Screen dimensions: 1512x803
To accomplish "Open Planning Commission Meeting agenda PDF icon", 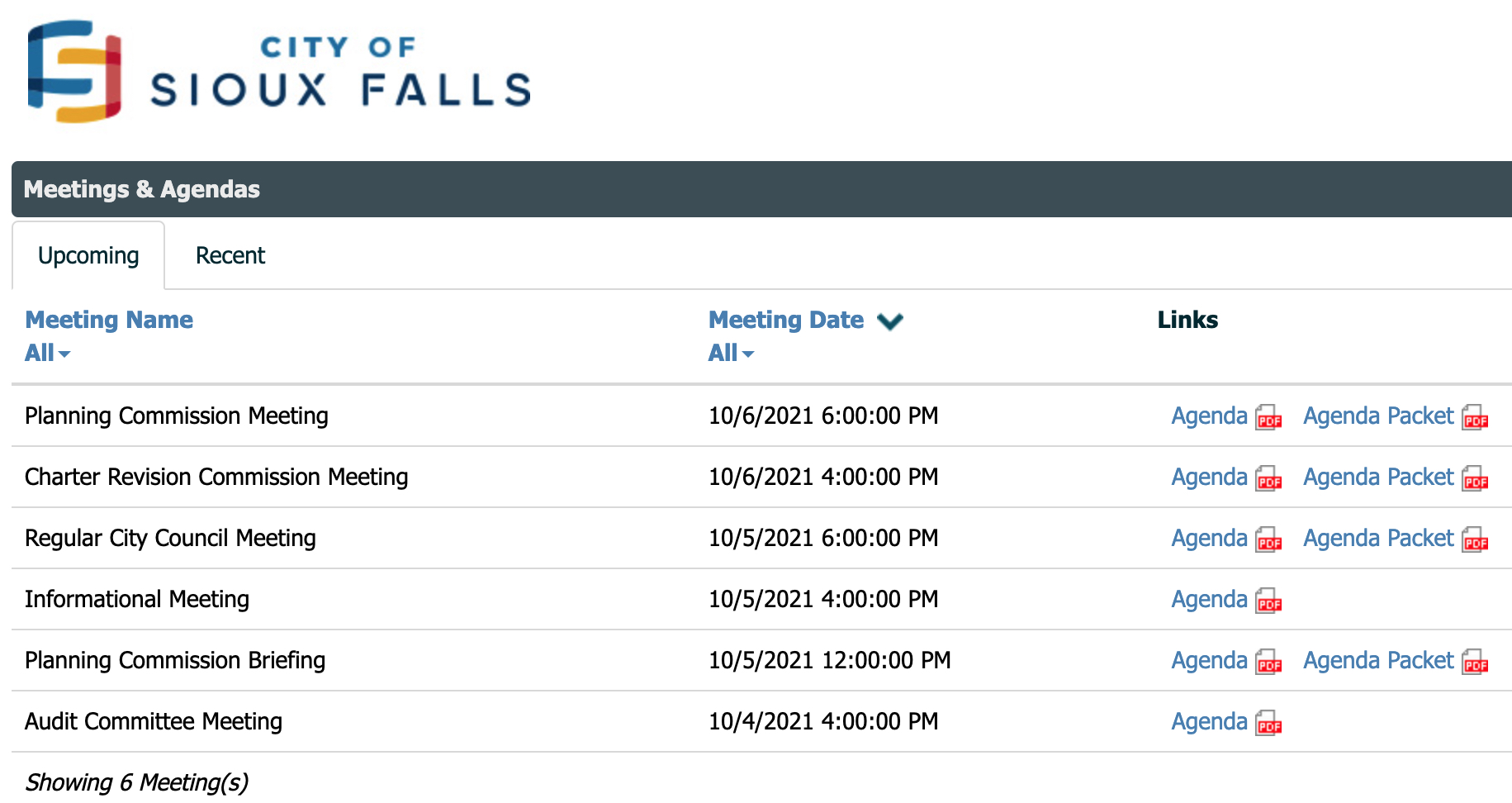I will [1268, 417].
